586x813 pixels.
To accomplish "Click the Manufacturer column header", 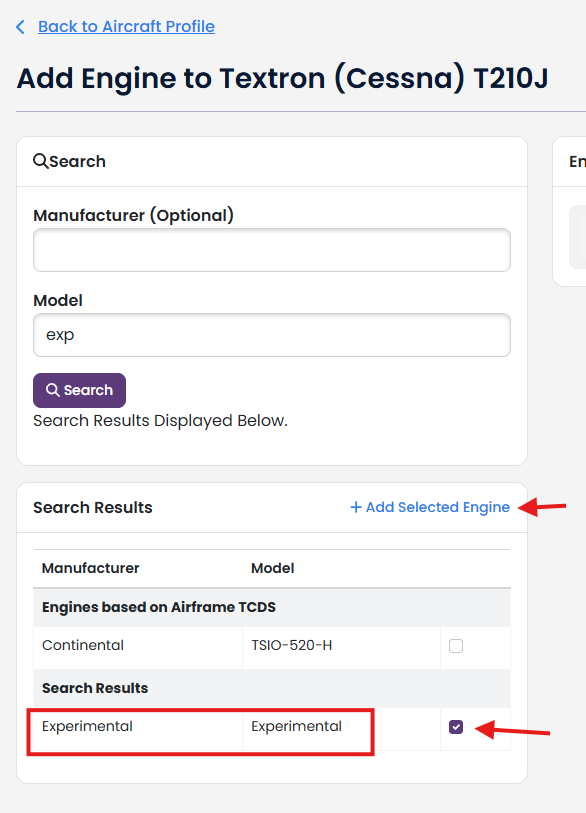I will pyautogui.click(x=91, y=568).
